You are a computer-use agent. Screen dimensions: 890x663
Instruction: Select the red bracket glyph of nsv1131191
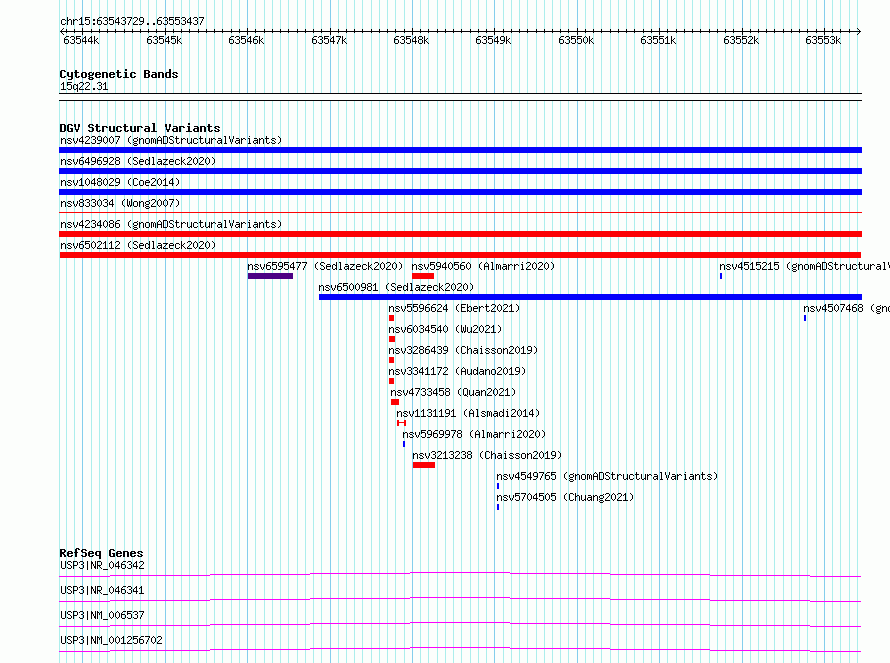401,423
